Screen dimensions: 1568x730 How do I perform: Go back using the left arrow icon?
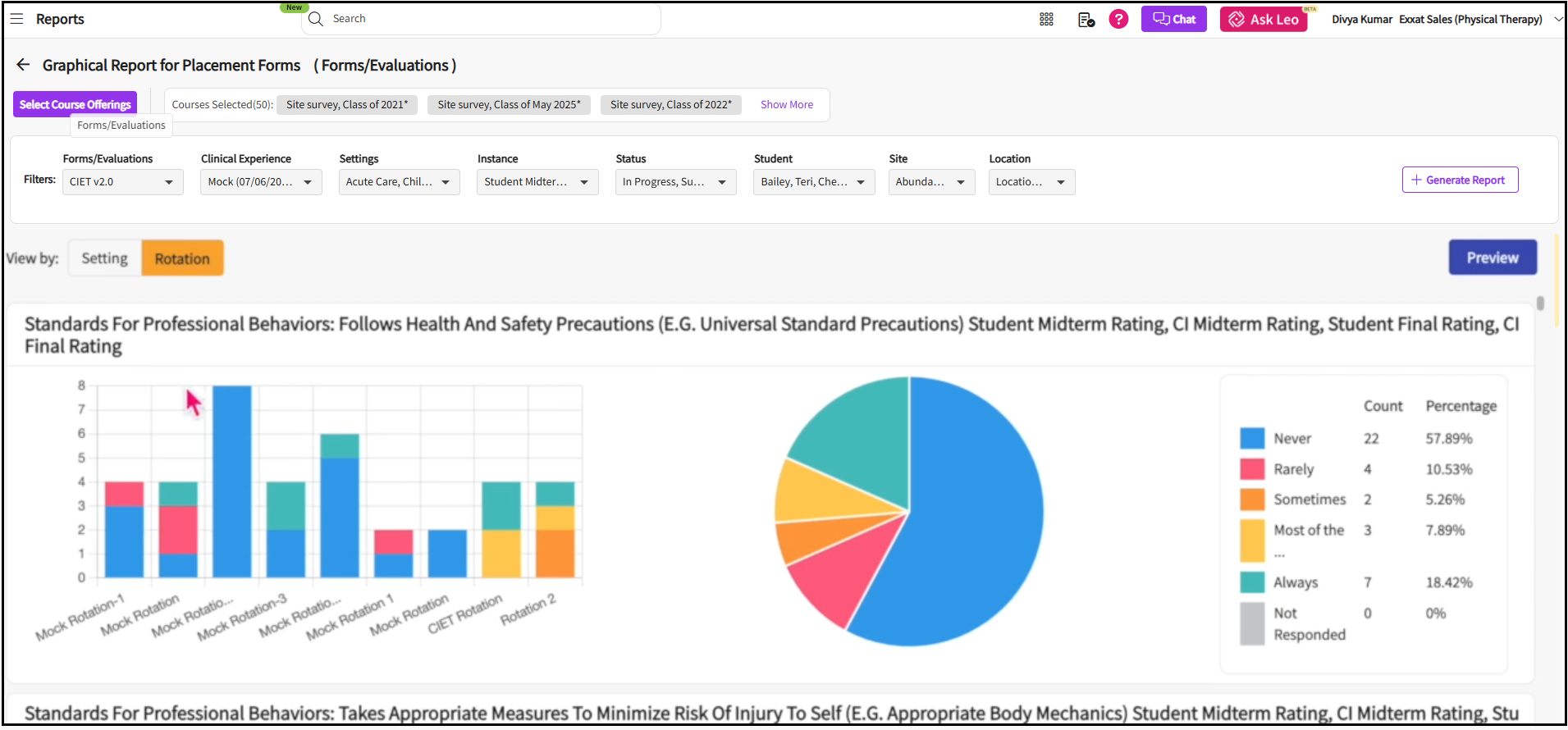(x=23, y=65)
